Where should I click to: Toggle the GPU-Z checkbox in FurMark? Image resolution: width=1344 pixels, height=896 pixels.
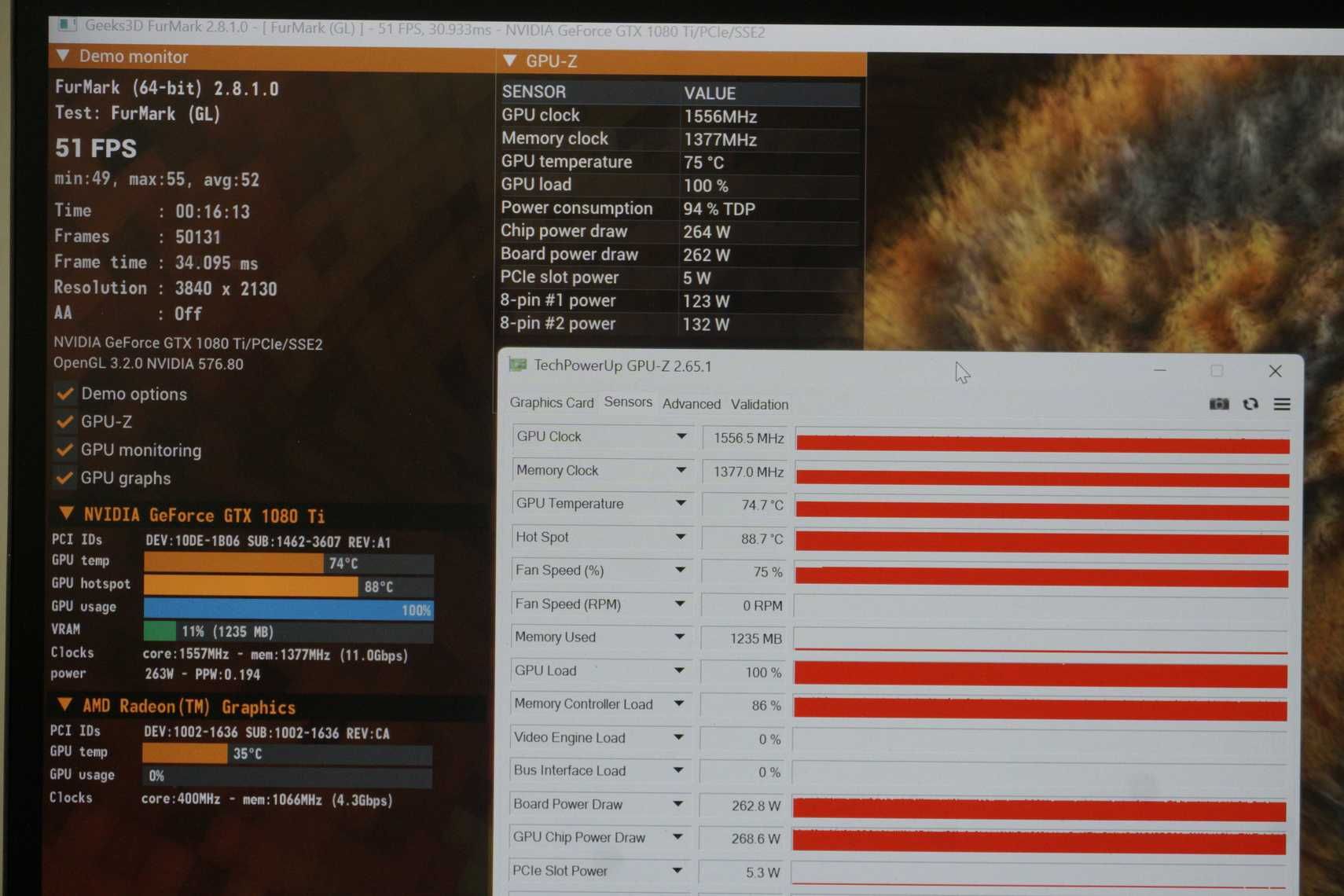(x=65, y=421)
